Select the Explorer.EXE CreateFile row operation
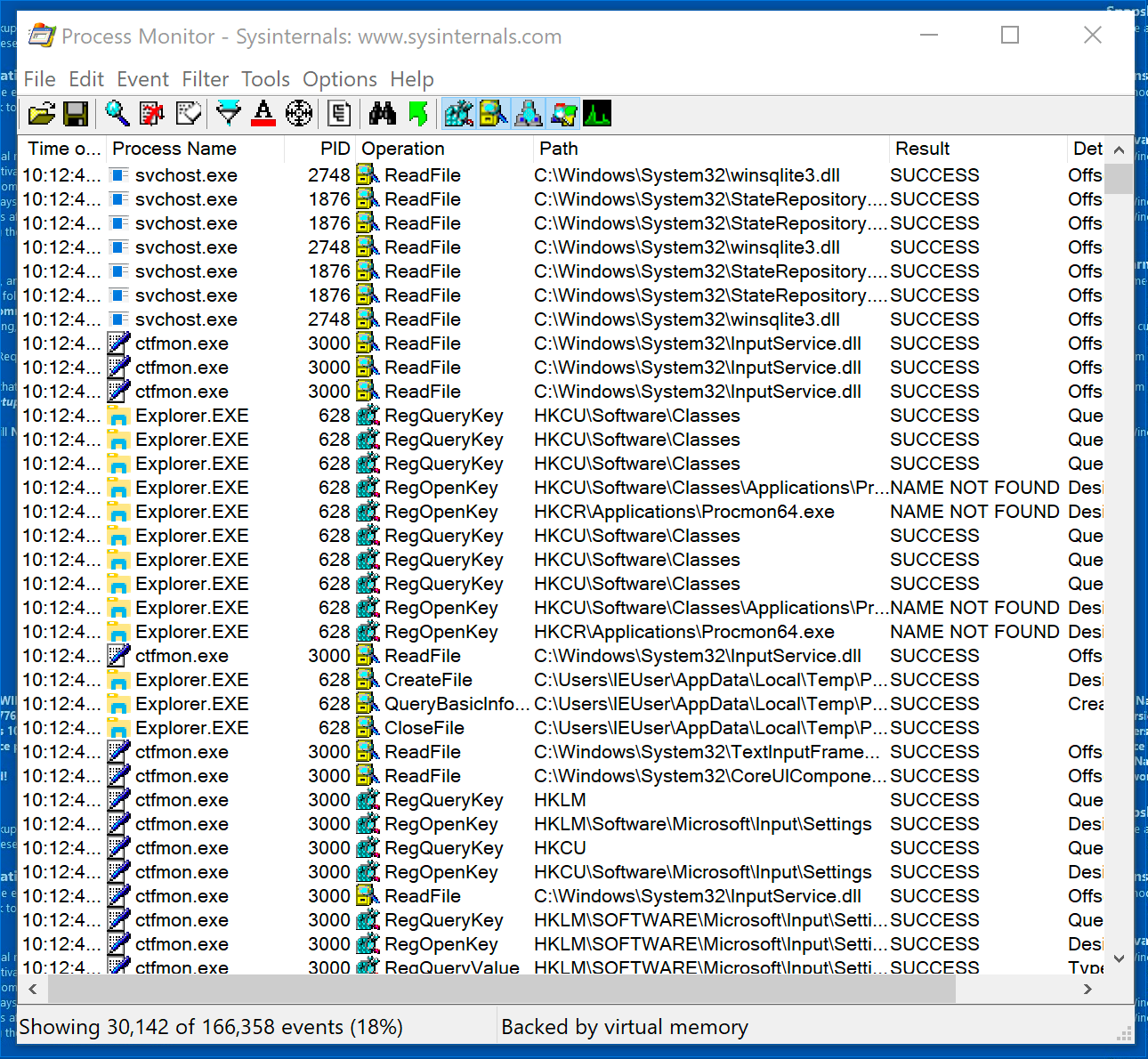 [x=428, y=680]
